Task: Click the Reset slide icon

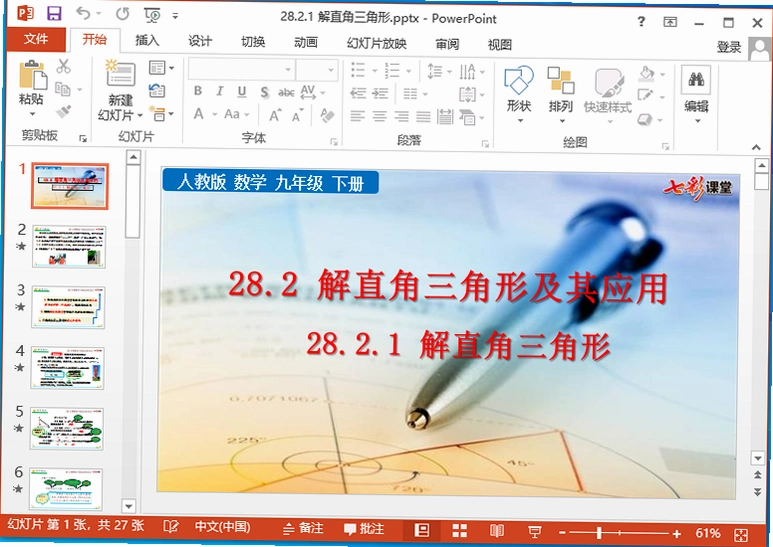Action: [157, 90]
